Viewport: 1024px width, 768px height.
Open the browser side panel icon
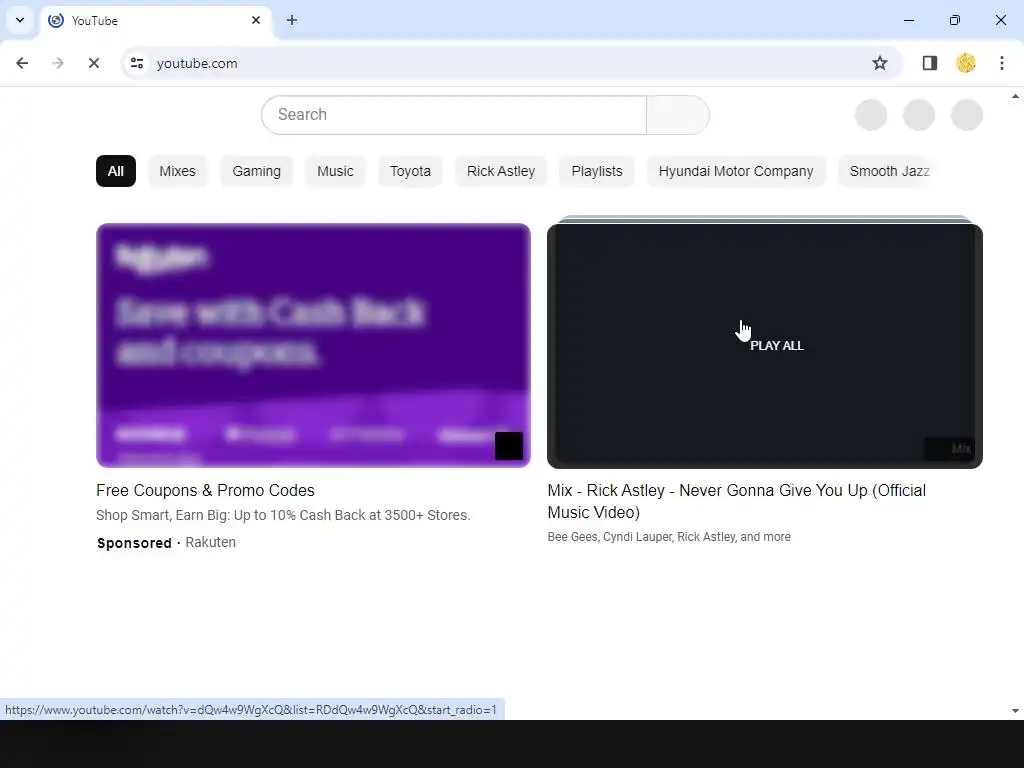(929, 63)
